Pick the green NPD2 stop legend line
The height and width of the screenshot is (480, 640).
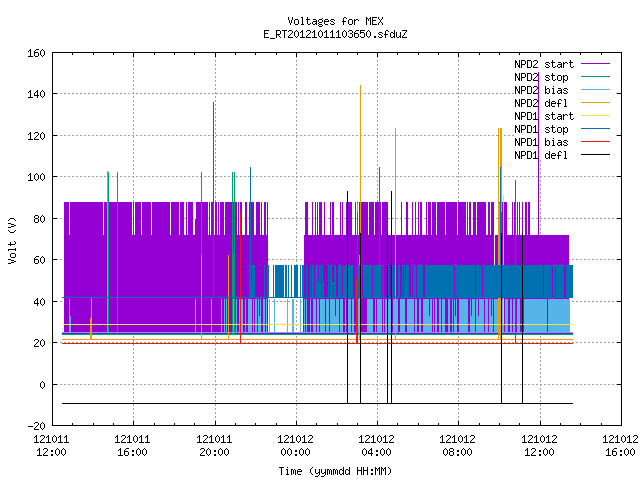point(595,77)
